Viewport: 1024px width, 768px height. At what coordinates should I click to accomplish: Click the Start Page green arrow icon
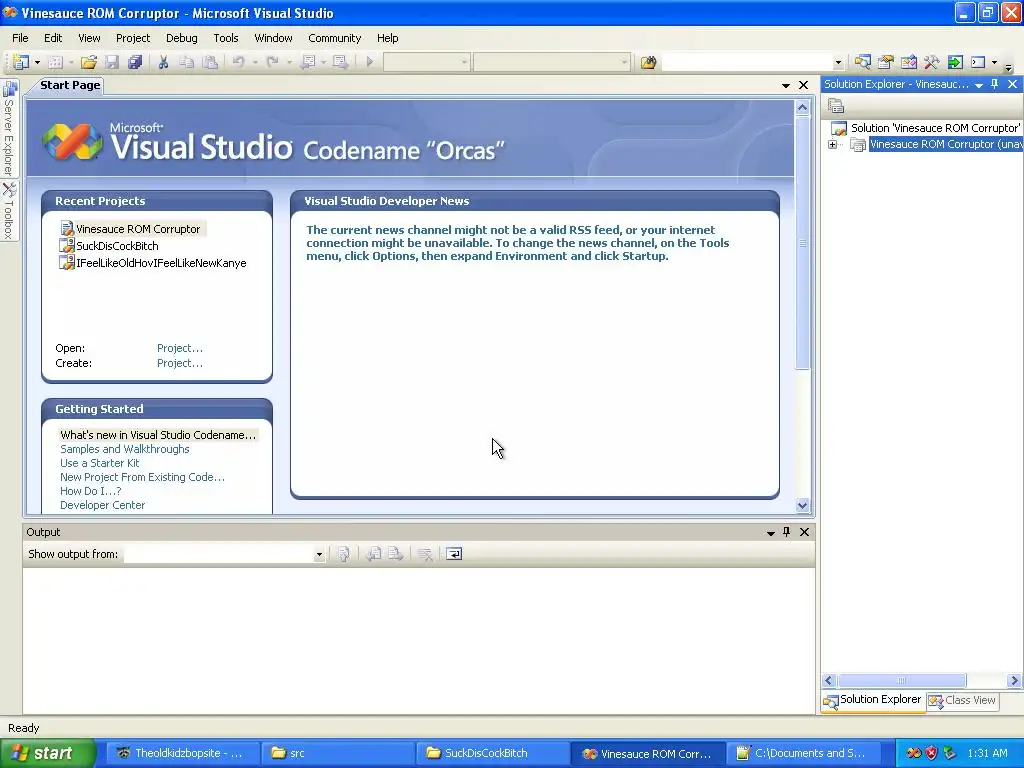coord(955,62)
